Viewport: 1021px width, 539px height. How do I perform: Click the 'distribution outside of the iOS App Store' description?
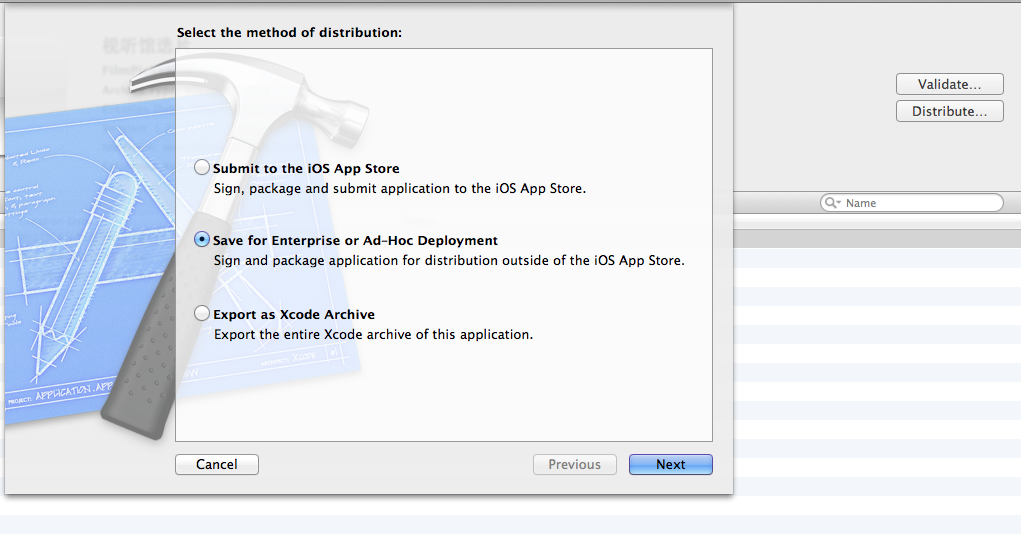pyautogui.click(x=449, y=260)
